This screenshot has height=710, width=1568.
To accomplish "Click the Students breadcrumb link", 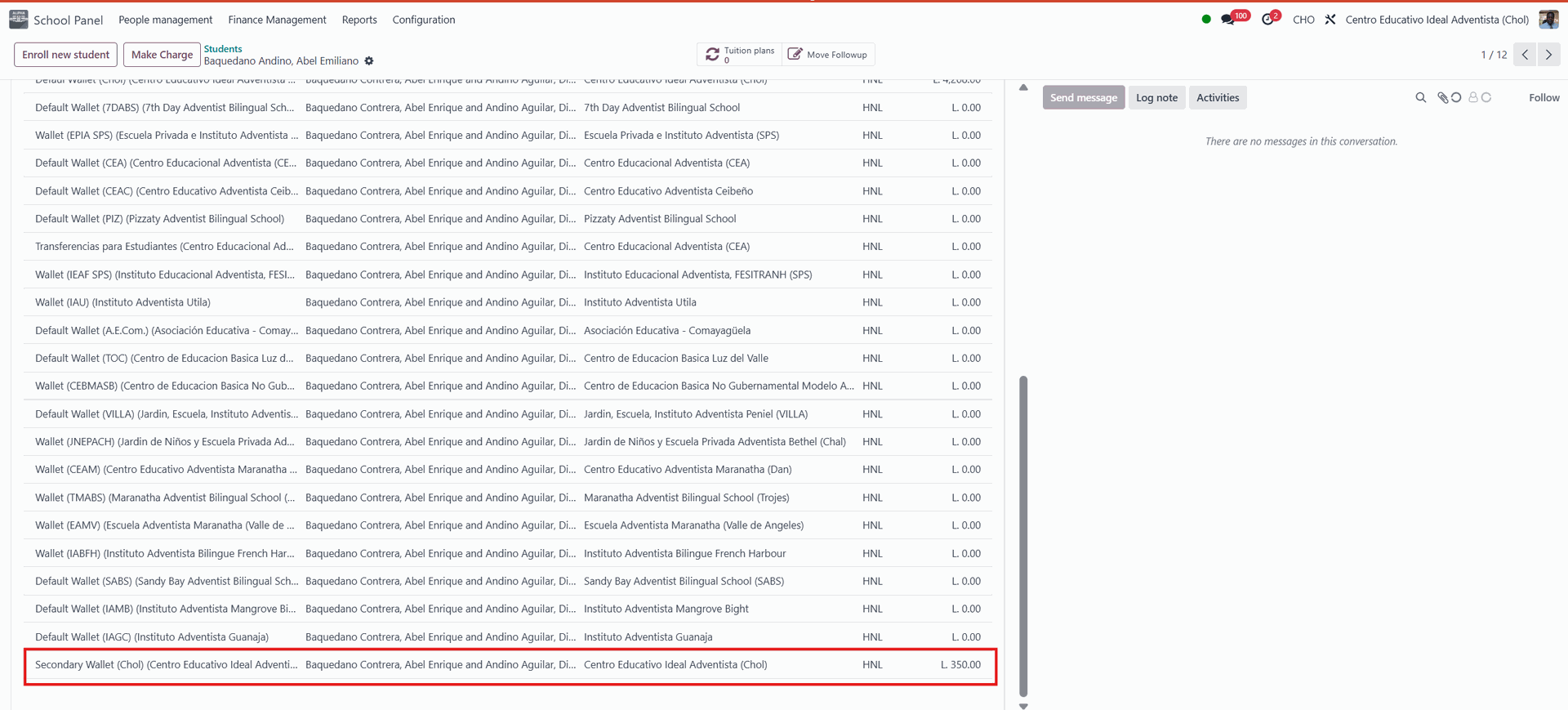I will click(x=223, y=49).
